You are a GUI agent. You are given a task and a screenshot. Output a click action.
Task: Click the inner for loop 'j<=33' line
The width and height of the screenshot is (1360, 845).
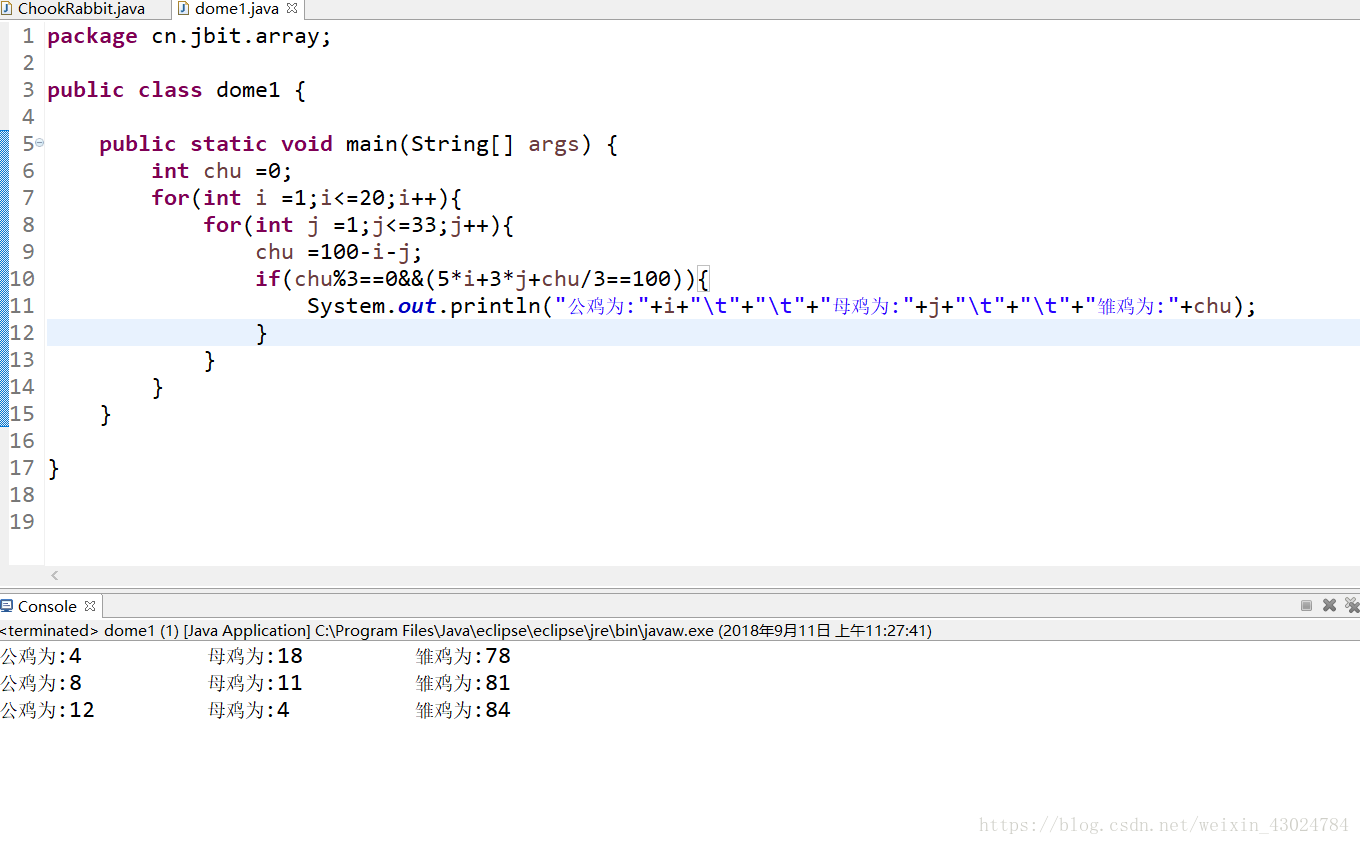pyautogui.click(x=358, y=225)
